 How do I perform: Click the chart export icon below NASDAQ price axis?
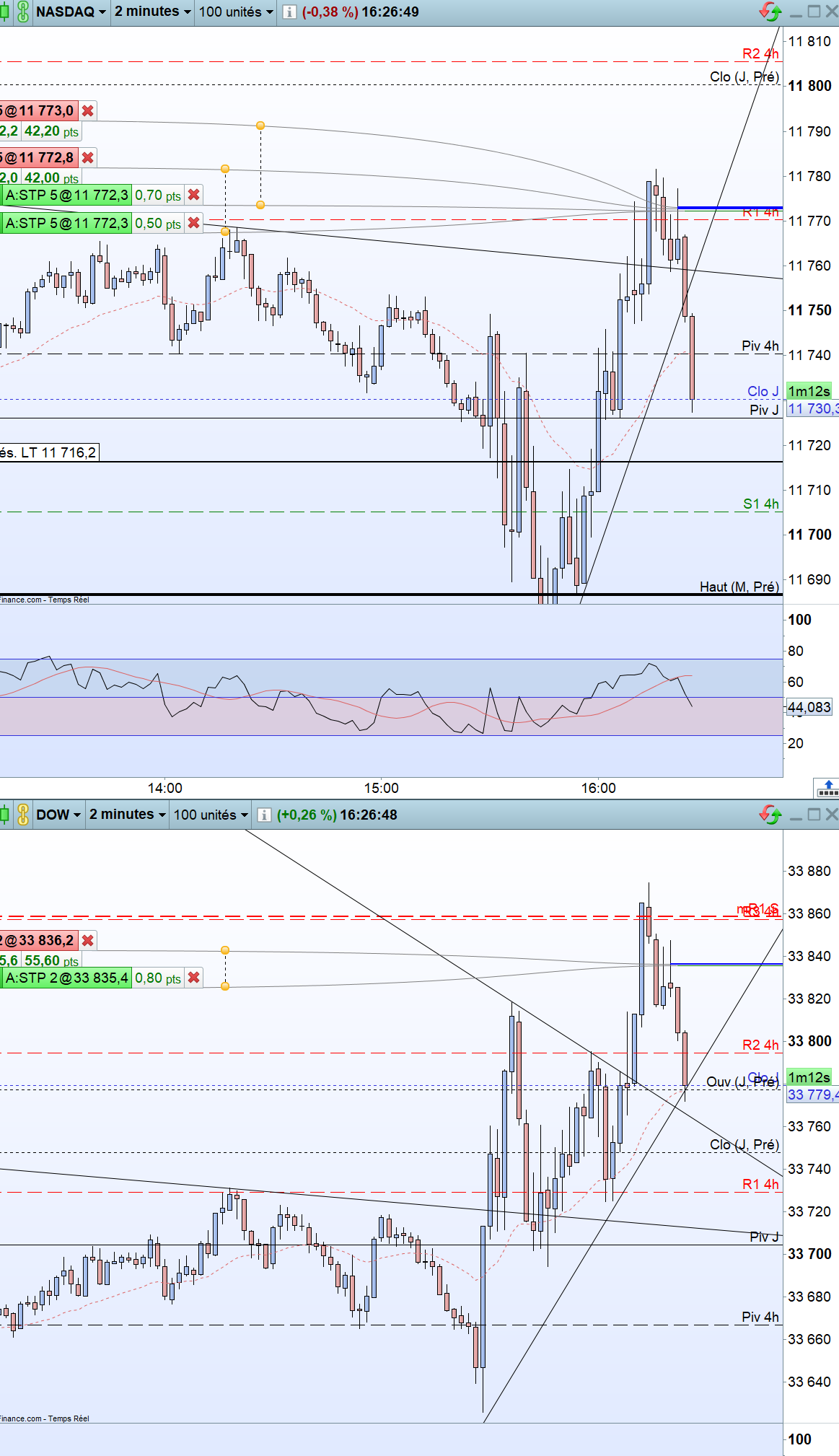click(x=827, y=788)
